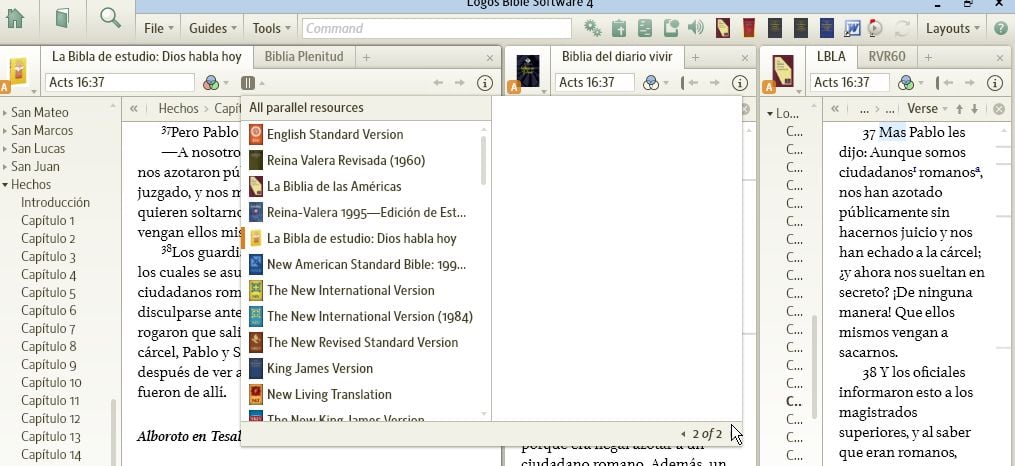This screenshot has height=466, width=1015.
Task: Open the red book shortcut in toolbar
Action: (x=748, y=28)
